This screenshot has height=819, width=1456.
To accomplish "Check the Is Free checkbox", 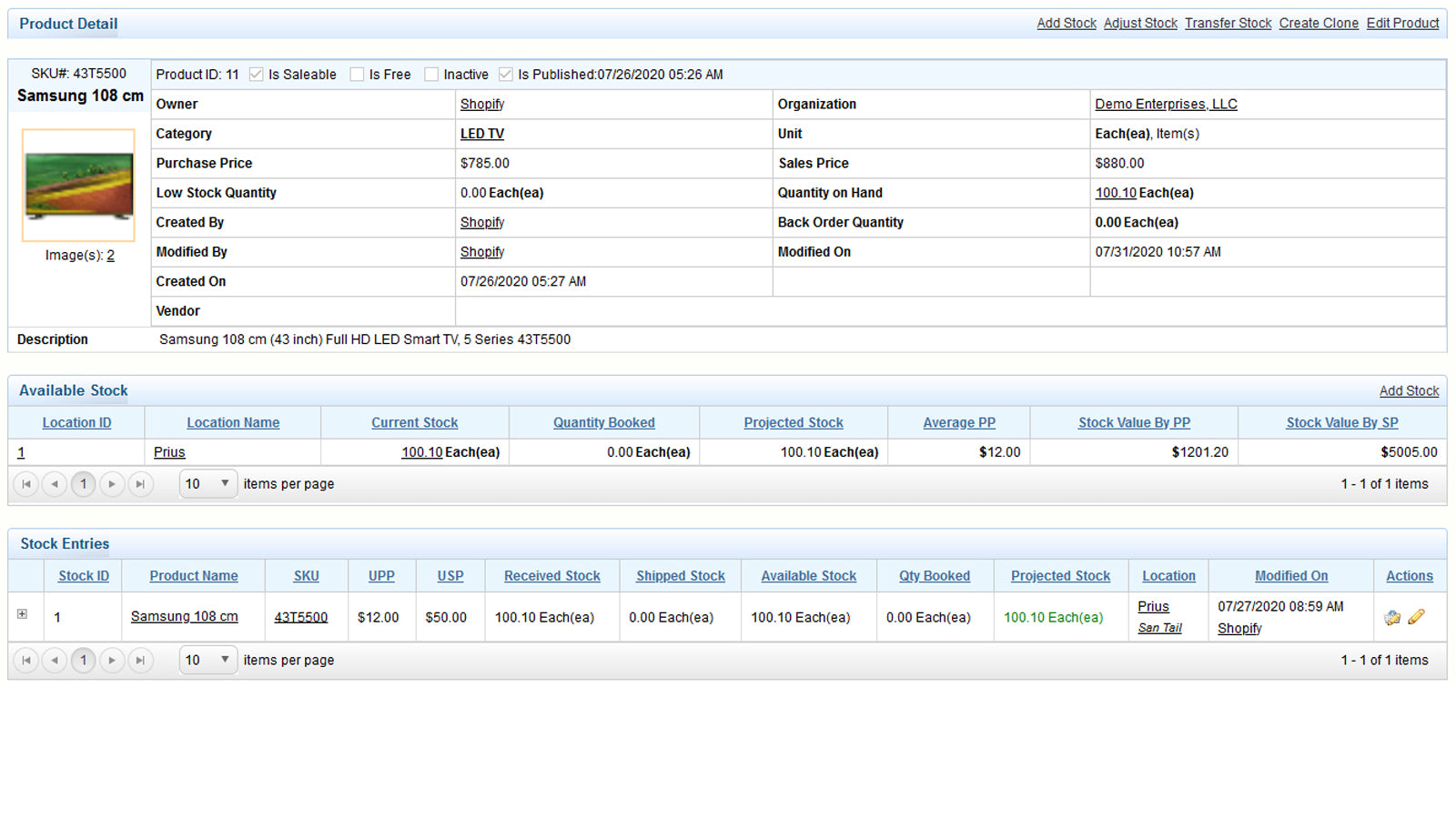I will click(x=358, y=75).
